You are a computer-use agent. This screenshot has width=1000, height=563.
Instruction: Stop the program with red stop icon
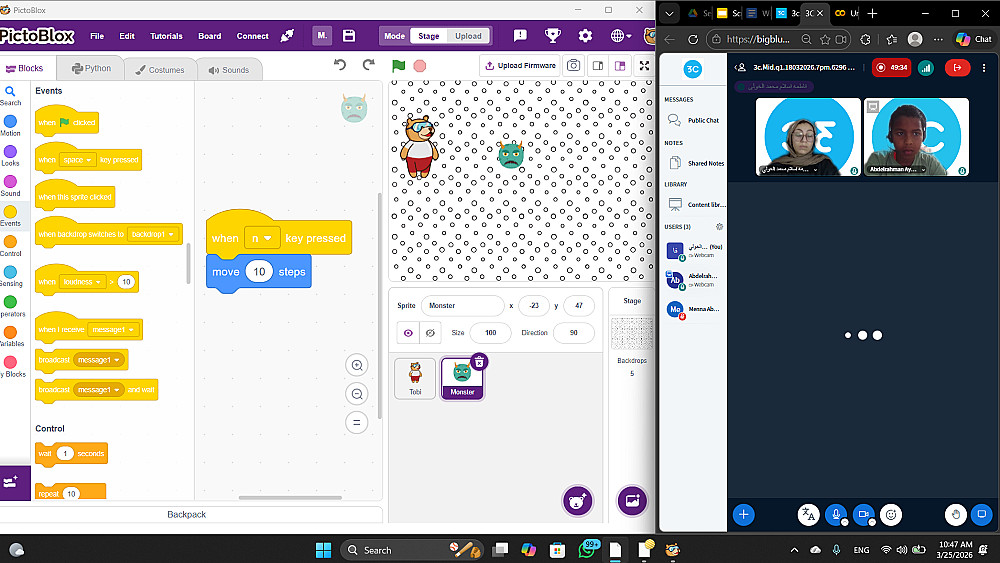click(x=420, y=66)
